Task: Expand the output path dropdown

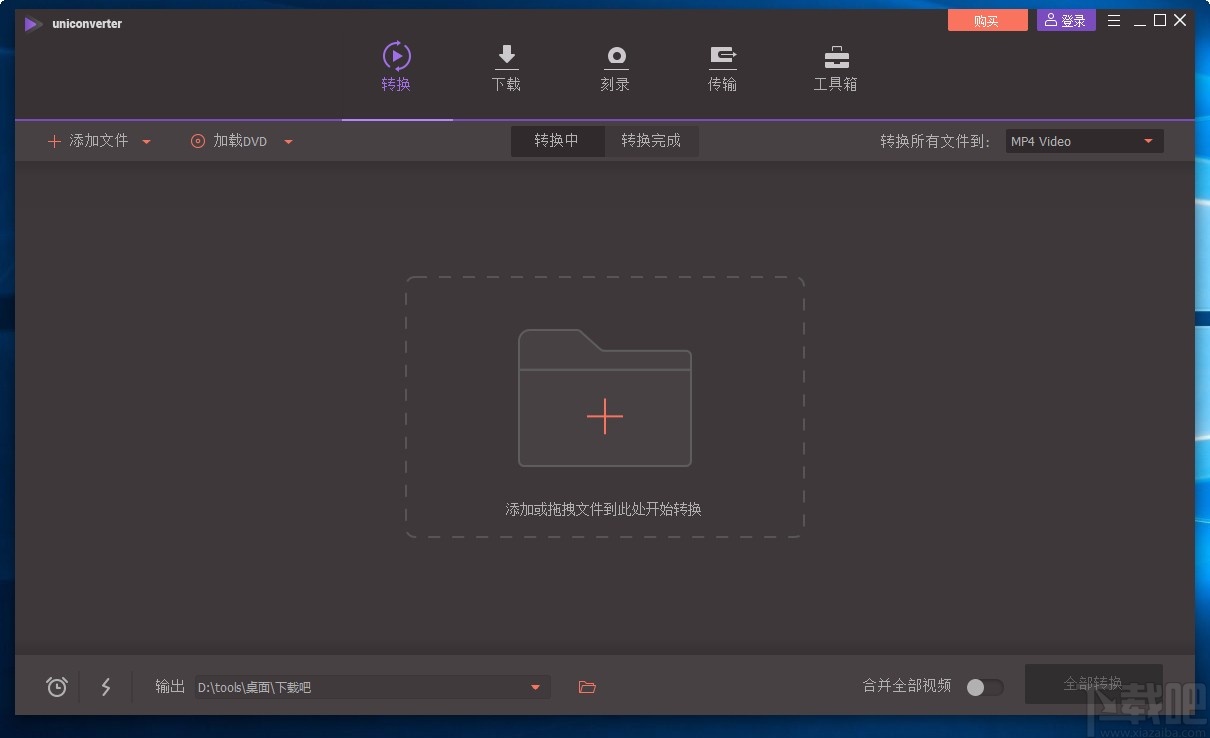Action: [535, 687]
